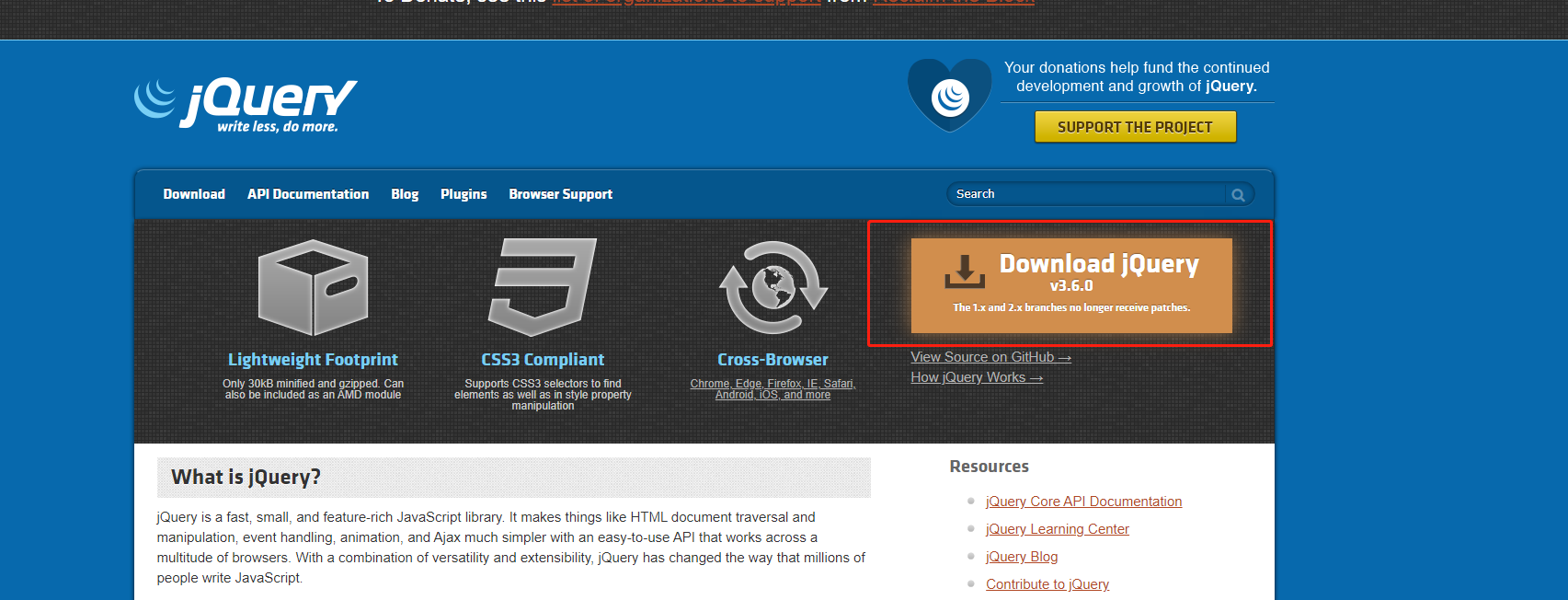The image size is (1568, 600).
Task: Click the 'jQuery is a fast, small' paragraph
Action: coord(511,548)
